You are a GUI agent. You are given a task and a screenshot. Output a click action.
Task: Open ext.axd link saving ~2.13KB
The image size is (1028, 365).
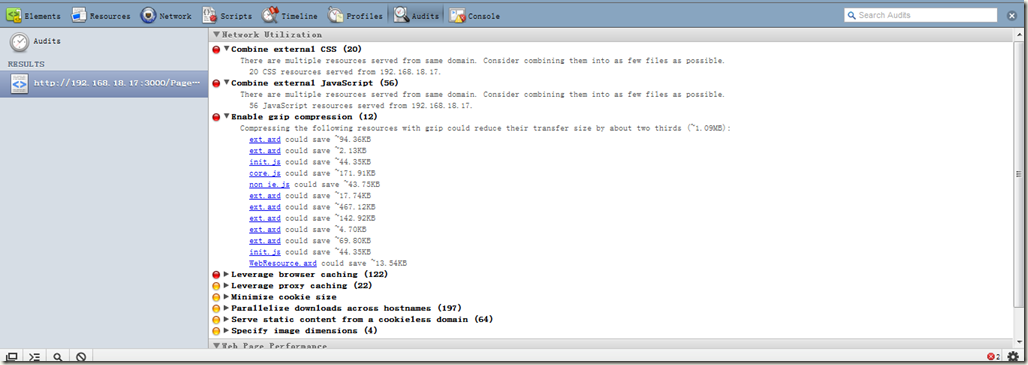[265, 151]
